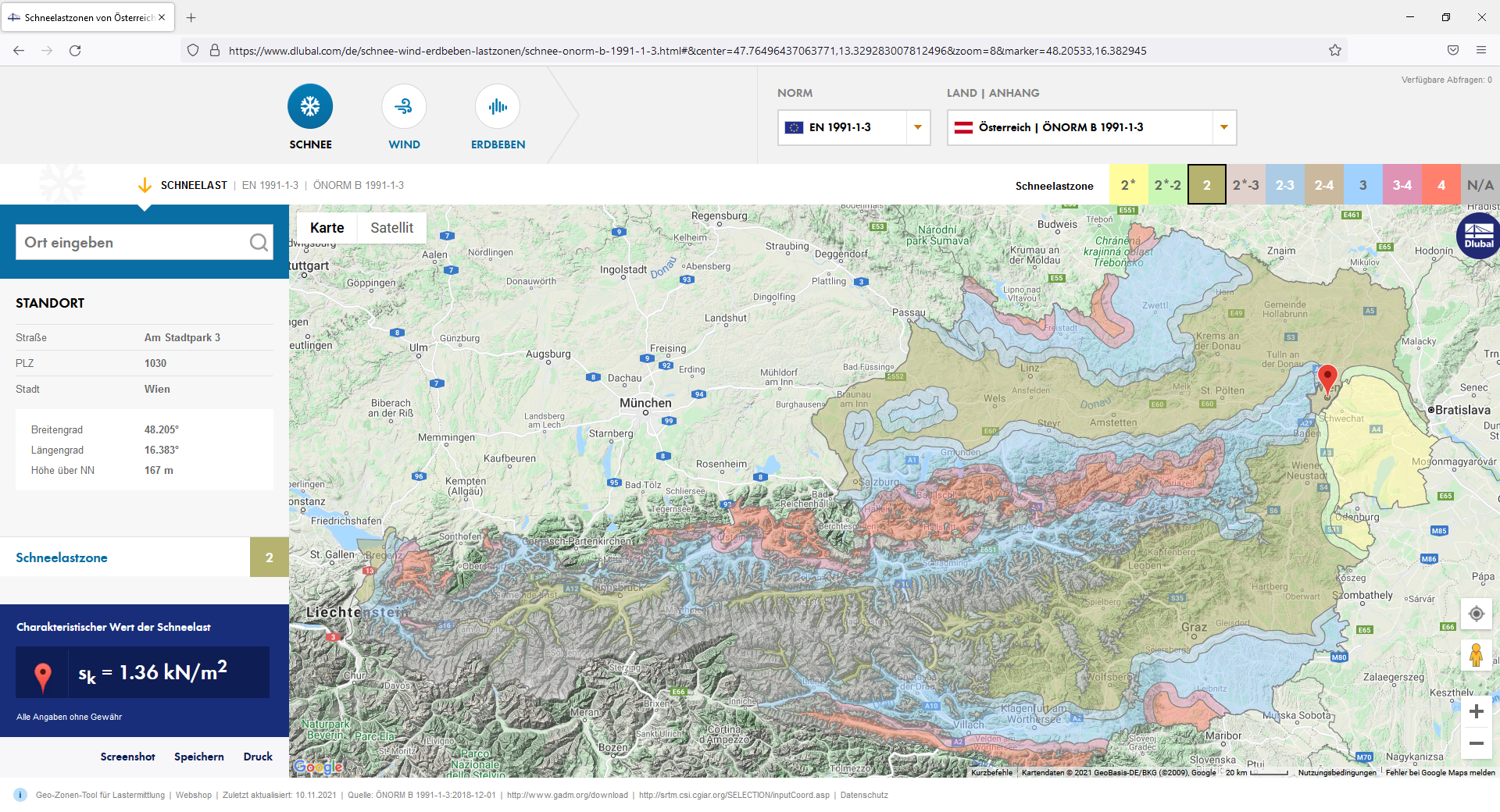Open the Datenschutz footer link
The height and width of the screenshot is (812, 1500).
864,795
